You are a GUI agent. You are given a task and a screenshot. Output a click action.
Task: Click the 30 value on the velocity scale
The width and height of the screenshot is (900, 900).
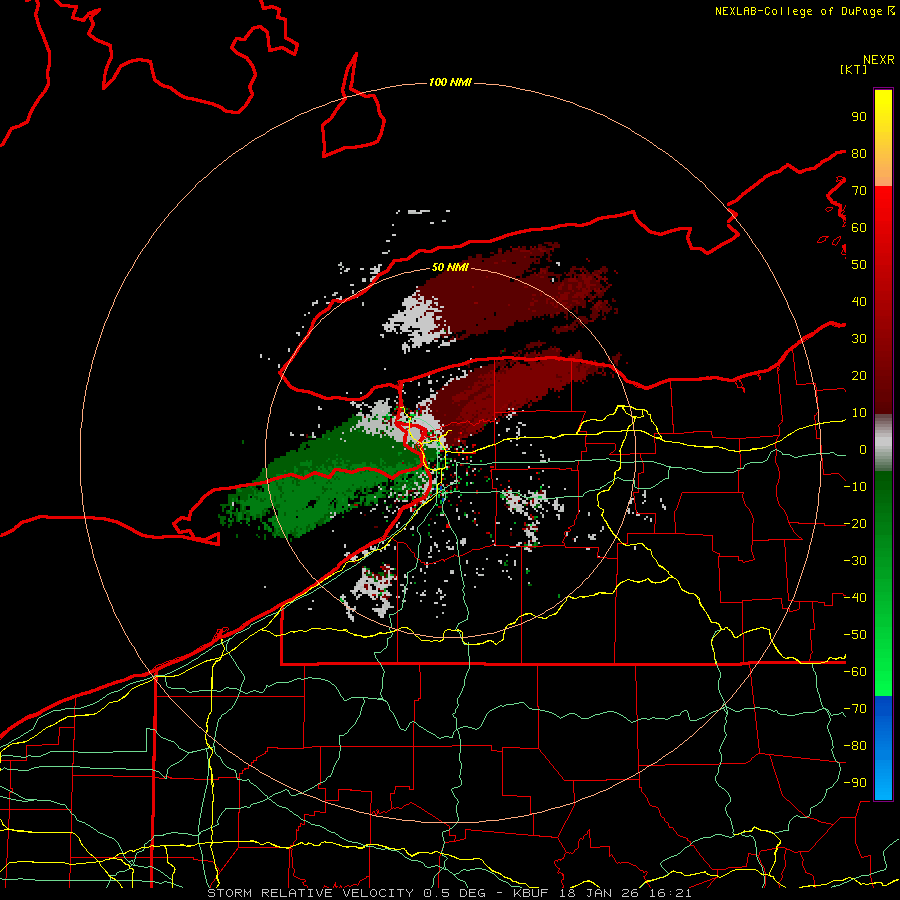pos(859,339)
